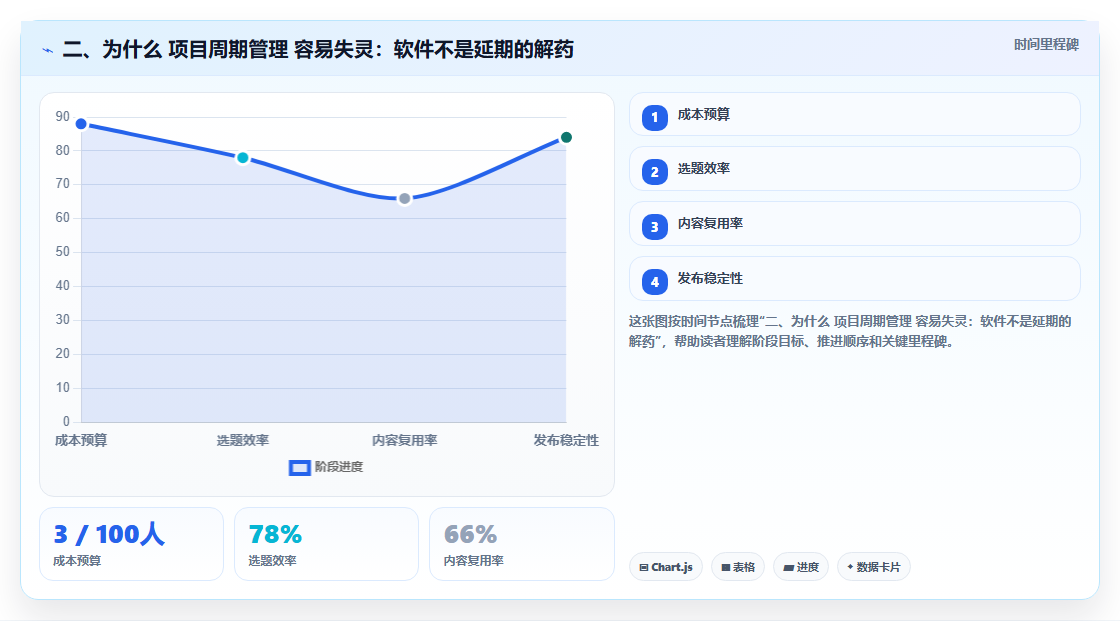Click the number 3 badge for 内容复用率
Viewport: 1120px width, 621px height.
coord(654,227)
